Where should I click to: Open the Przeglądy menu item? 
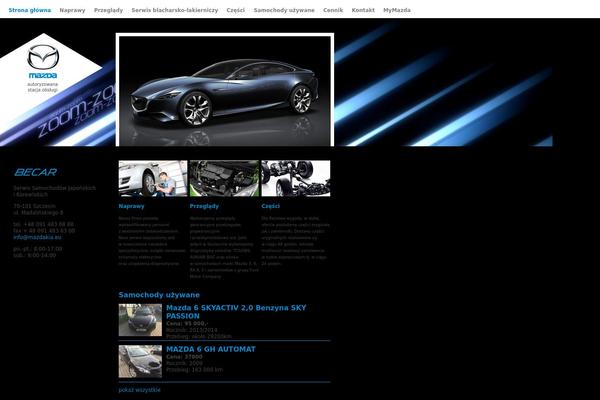click(x=108, y=10)
